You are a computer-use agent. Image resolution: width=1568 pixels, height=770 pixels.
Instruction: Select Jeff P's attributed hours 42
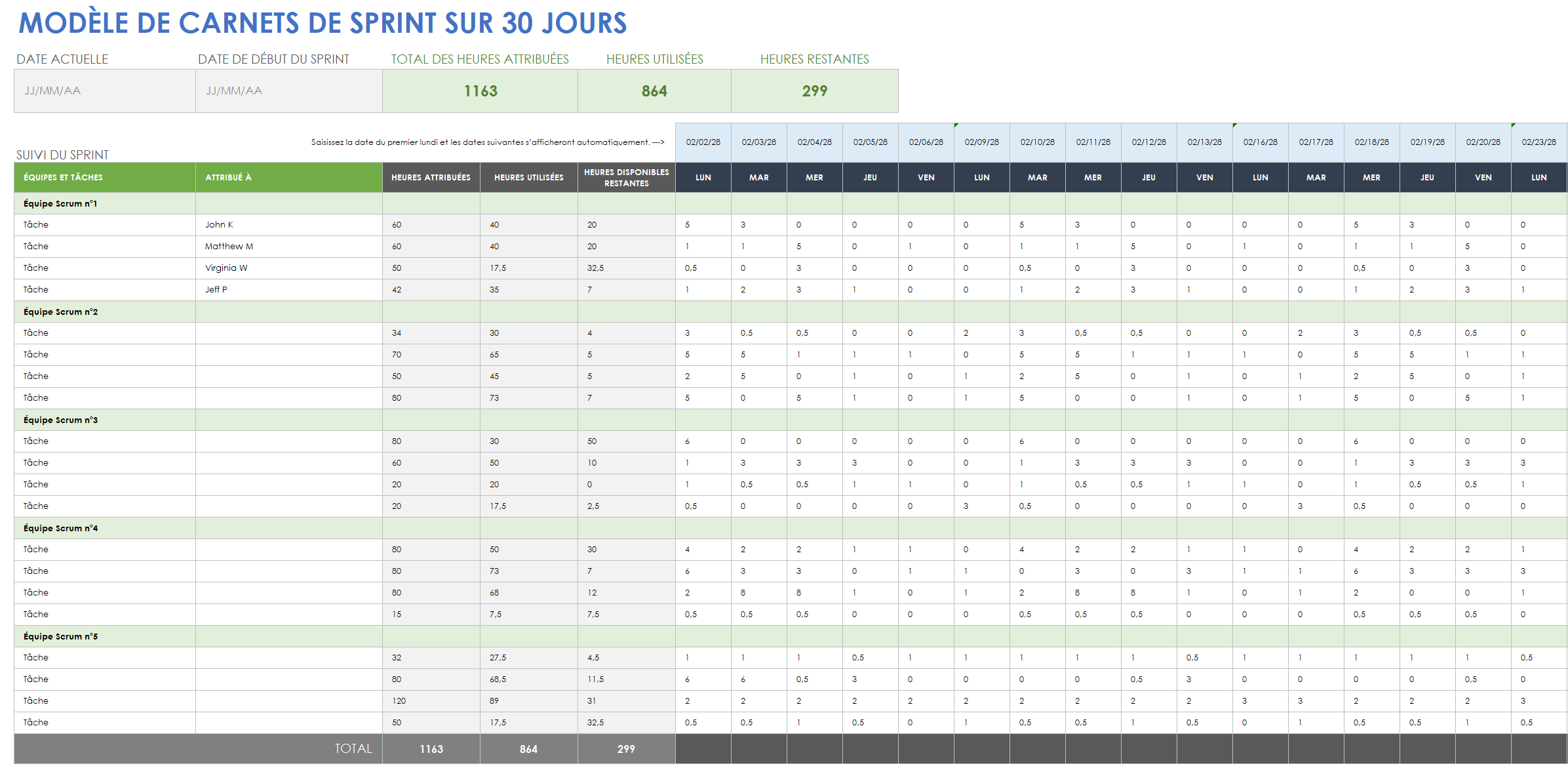pyautogui.click(x=431, y=290)
